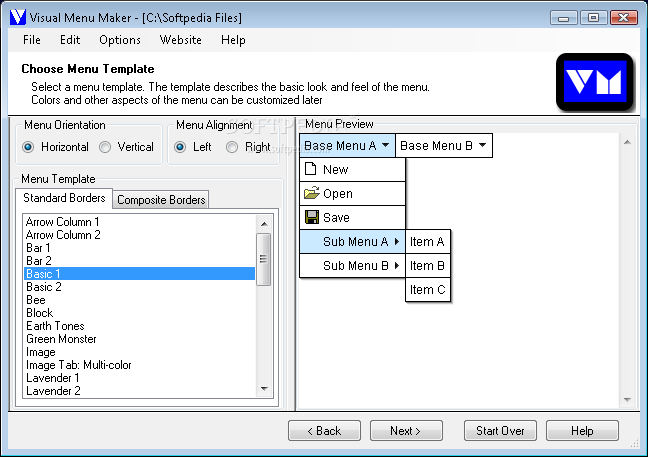Maximize the Visual Menu Maker window
Viewport: 648px width, 457px height.
593,18
